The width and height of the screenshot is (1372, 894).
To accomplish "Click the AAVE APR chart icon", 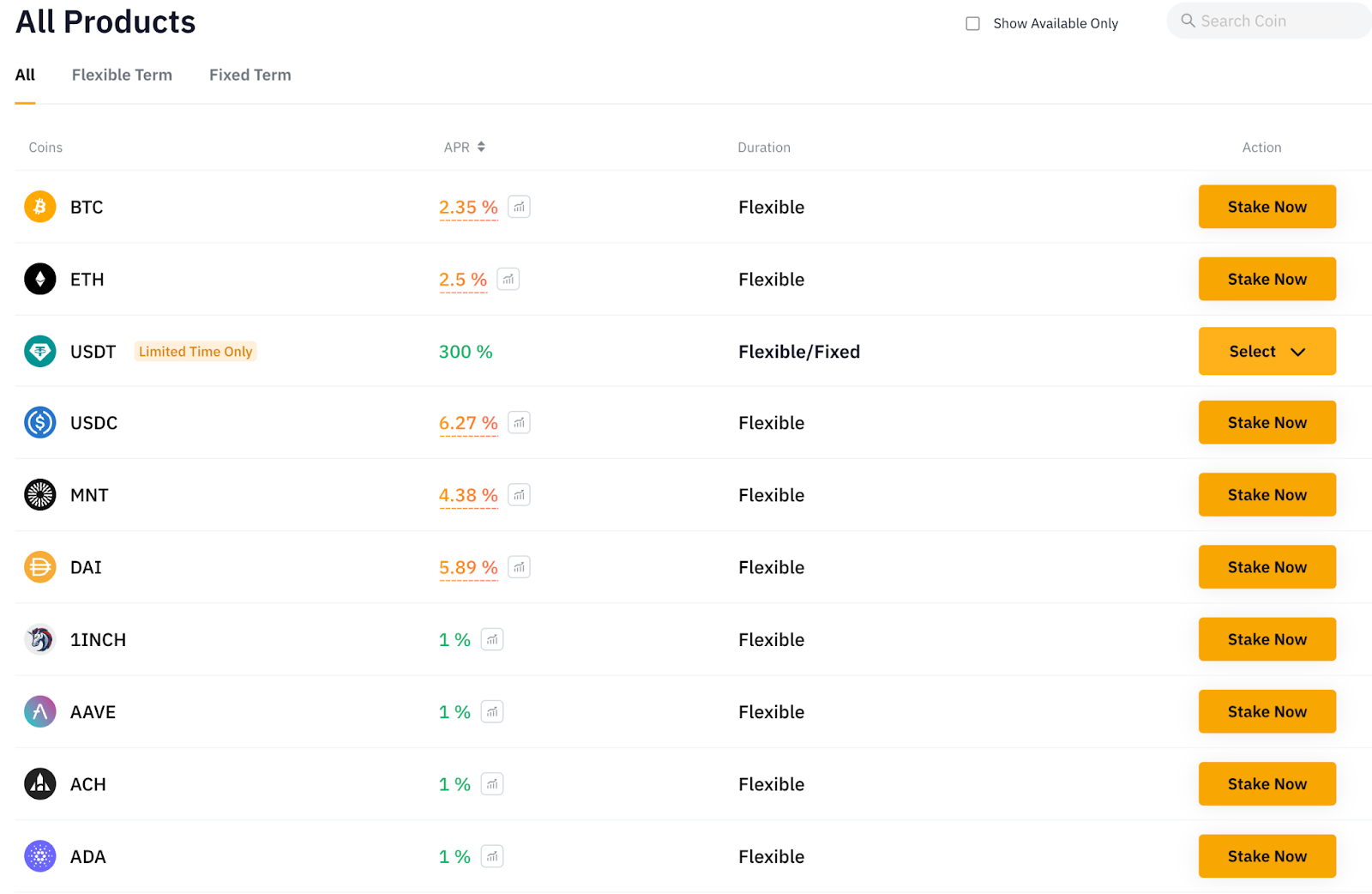I will (492, 711).
